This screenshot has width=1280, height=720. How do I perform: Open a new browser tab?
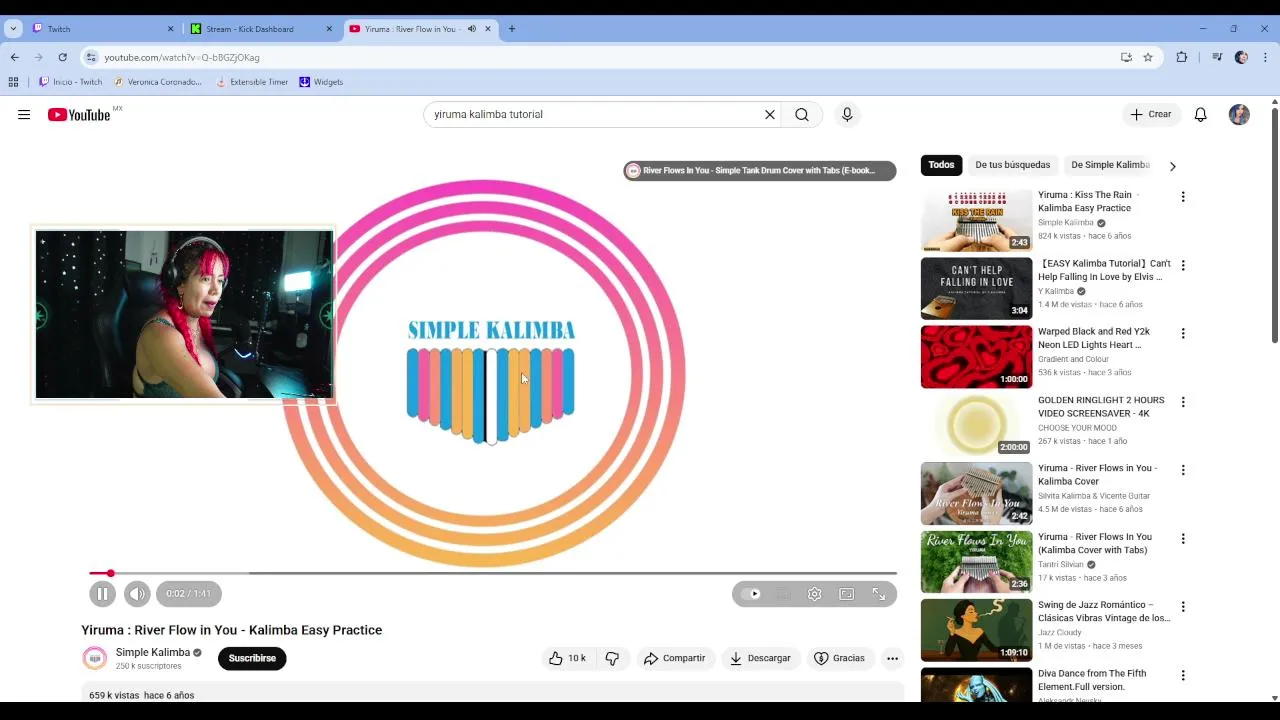click(x=511, y=29)
